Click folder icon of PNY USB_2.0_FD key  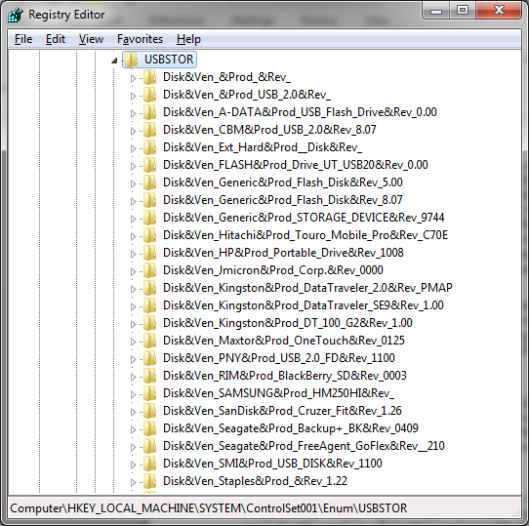coord(149,358)
